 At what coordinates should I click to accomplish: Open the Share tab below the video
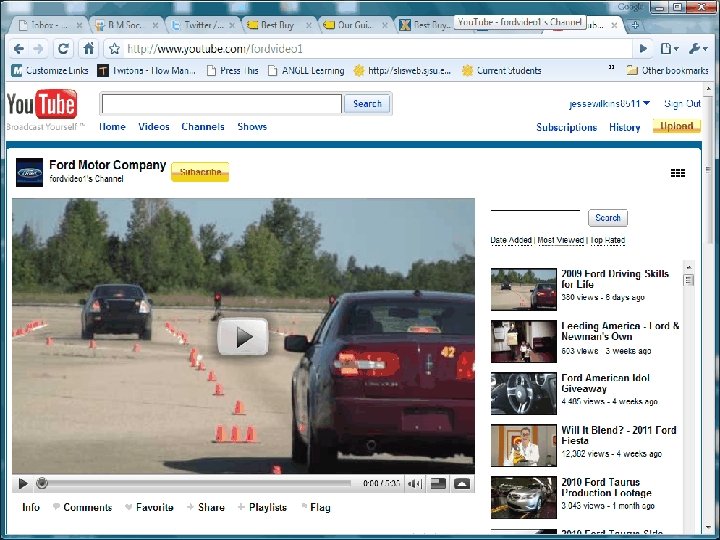[206, 507]
